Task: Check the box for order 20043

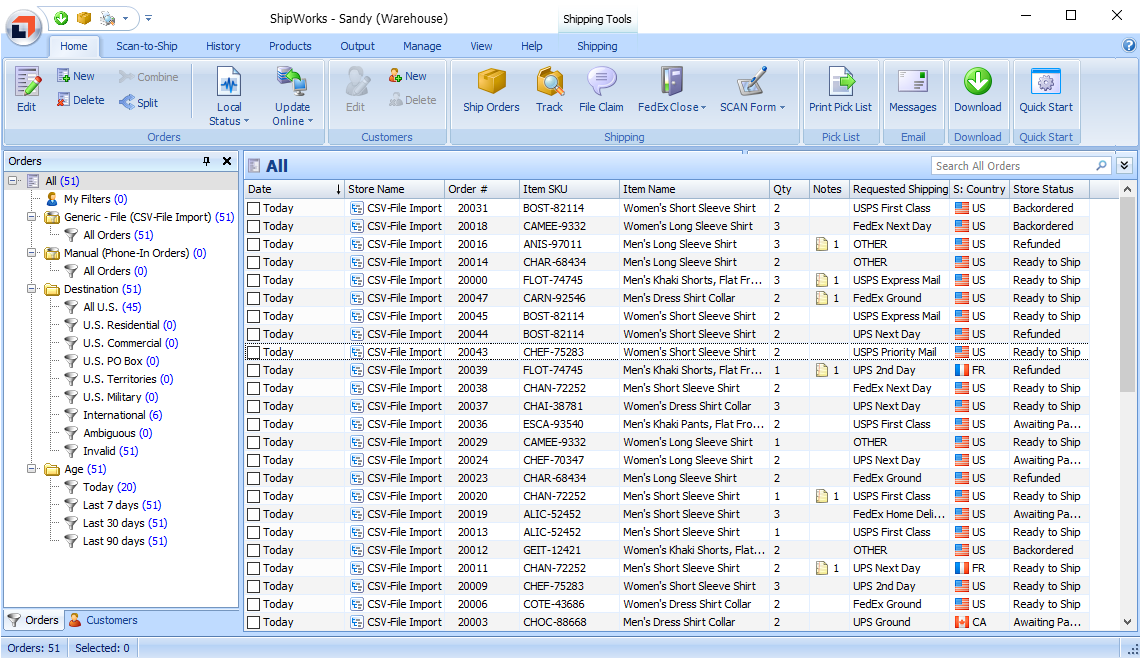Action: (x=254, y=352)
